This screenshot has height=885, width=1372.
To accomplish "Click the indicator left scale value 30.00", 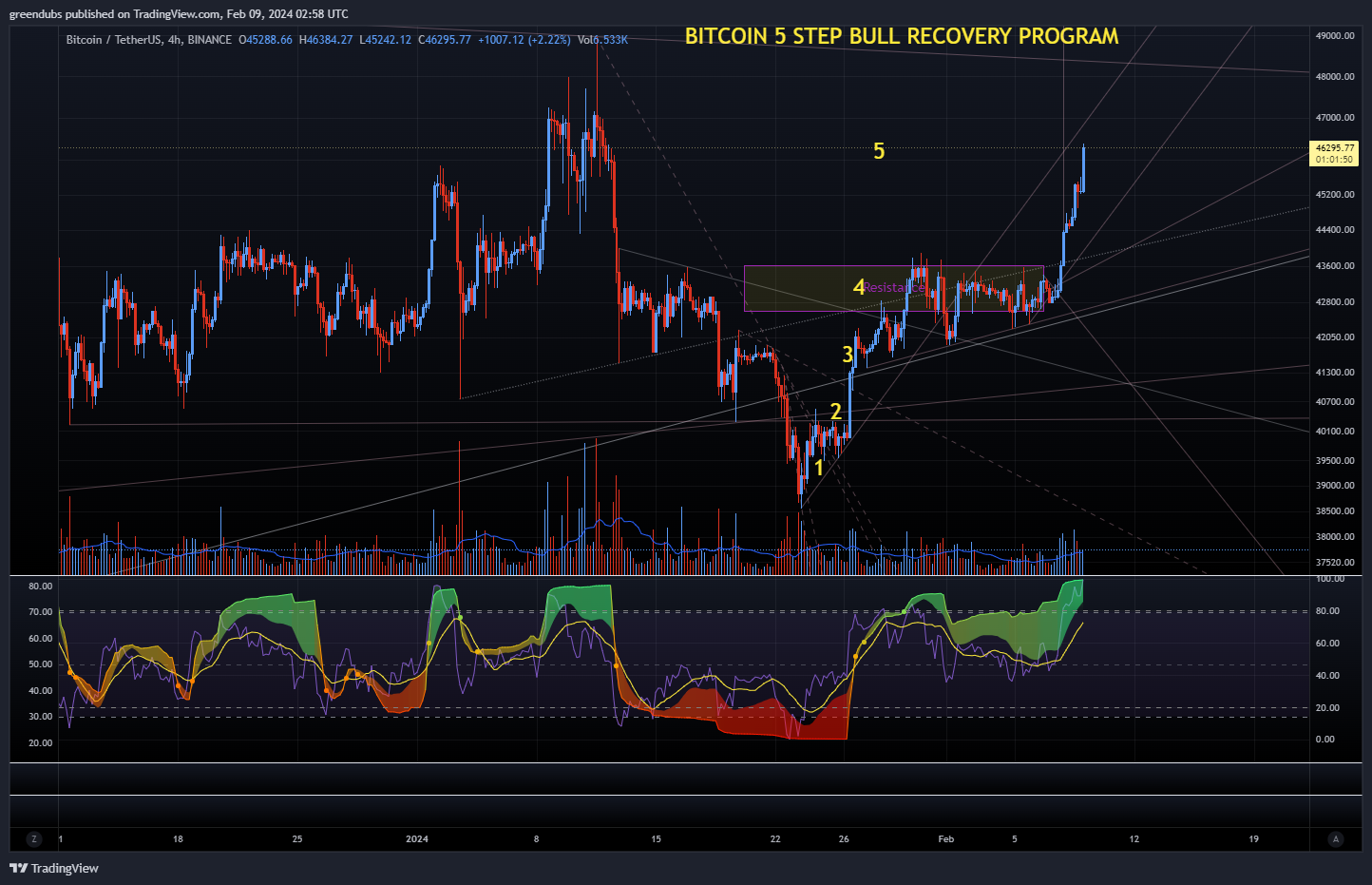I will [x=40, y=716].
